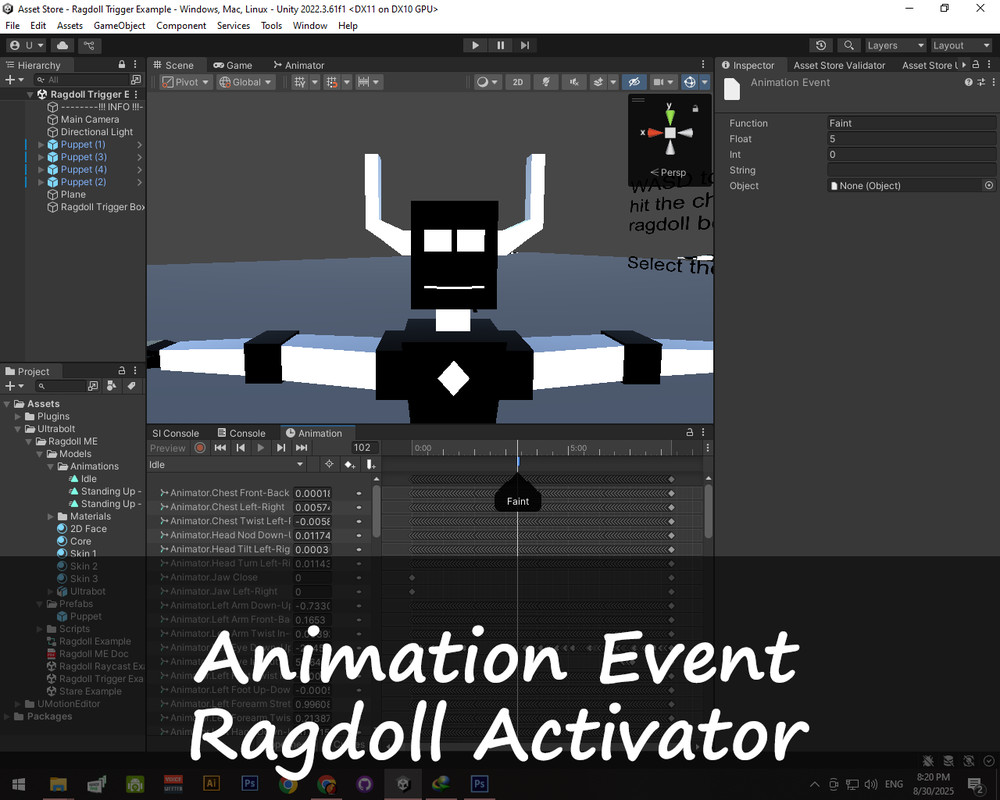Click the Step frame button in top toolbar
The width and height of the screenshot is (1000, 800).
pos(524,45)
